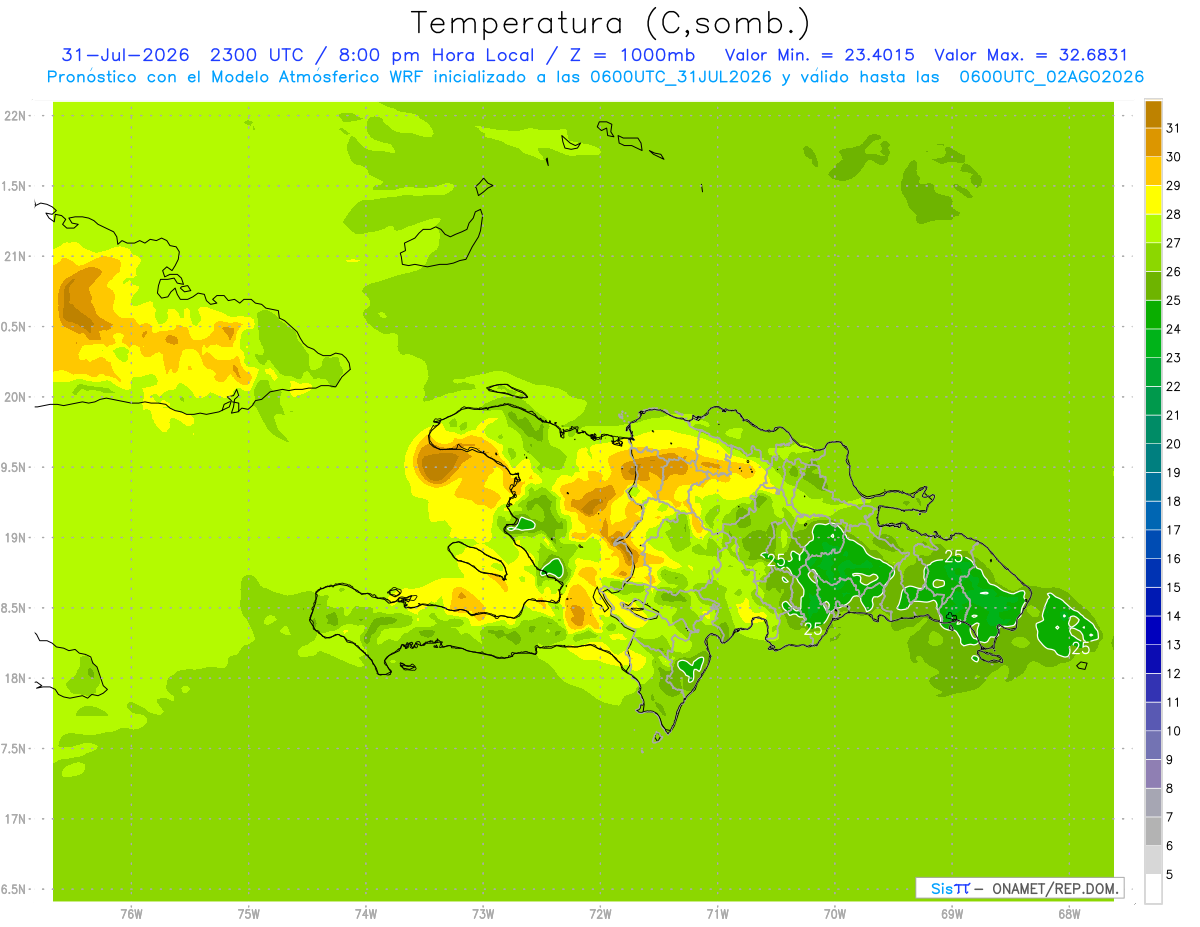Viewport: 1200px width, 927px height.
Task: Select valid-until time "0600UTC_02AGO2026"
Action: tap(1051, 77)
